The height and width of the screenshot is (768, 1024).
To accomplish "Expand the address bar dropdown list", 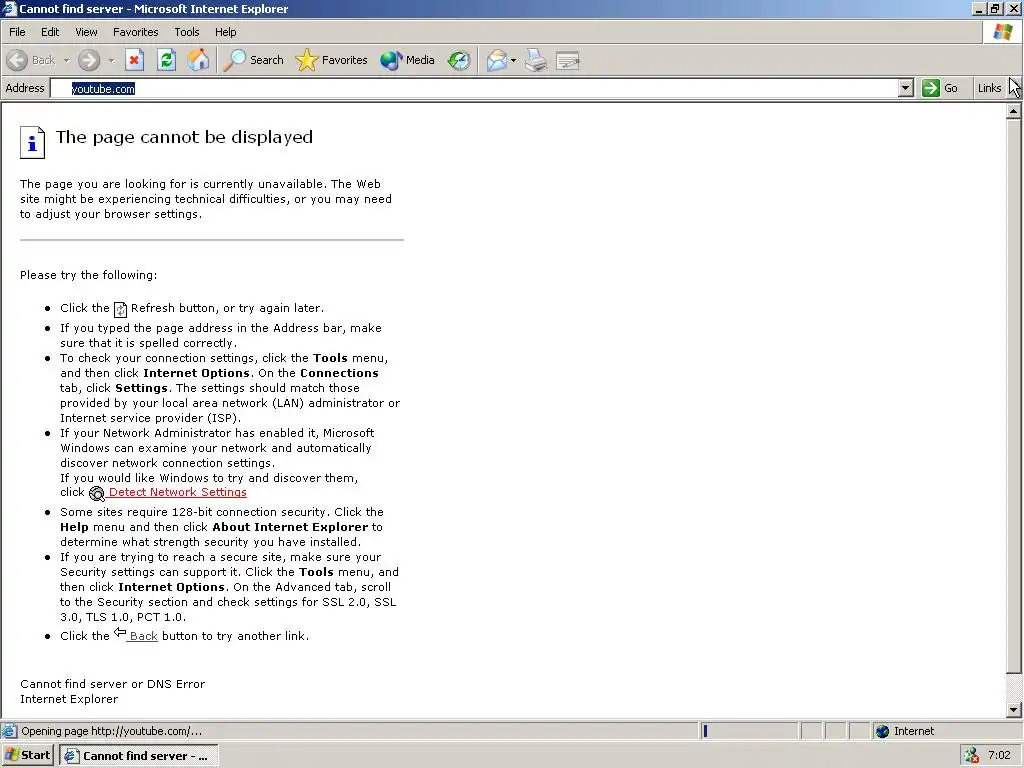I will click(905, 88).
